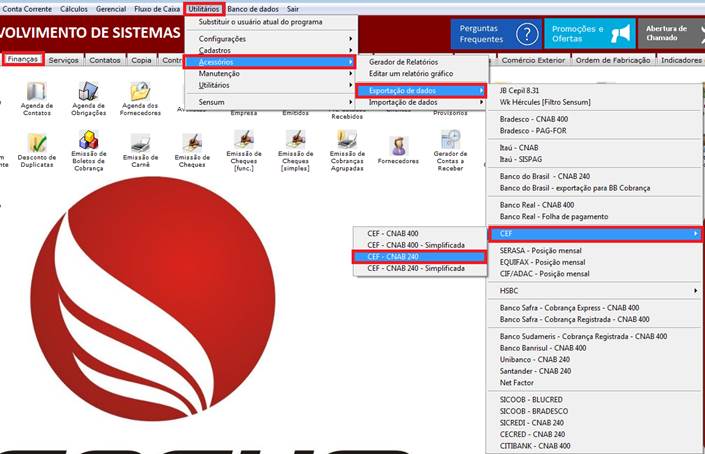The image size is (705, 454).
Task: Switch to Contatos tab
Action: tap(105, 60)
